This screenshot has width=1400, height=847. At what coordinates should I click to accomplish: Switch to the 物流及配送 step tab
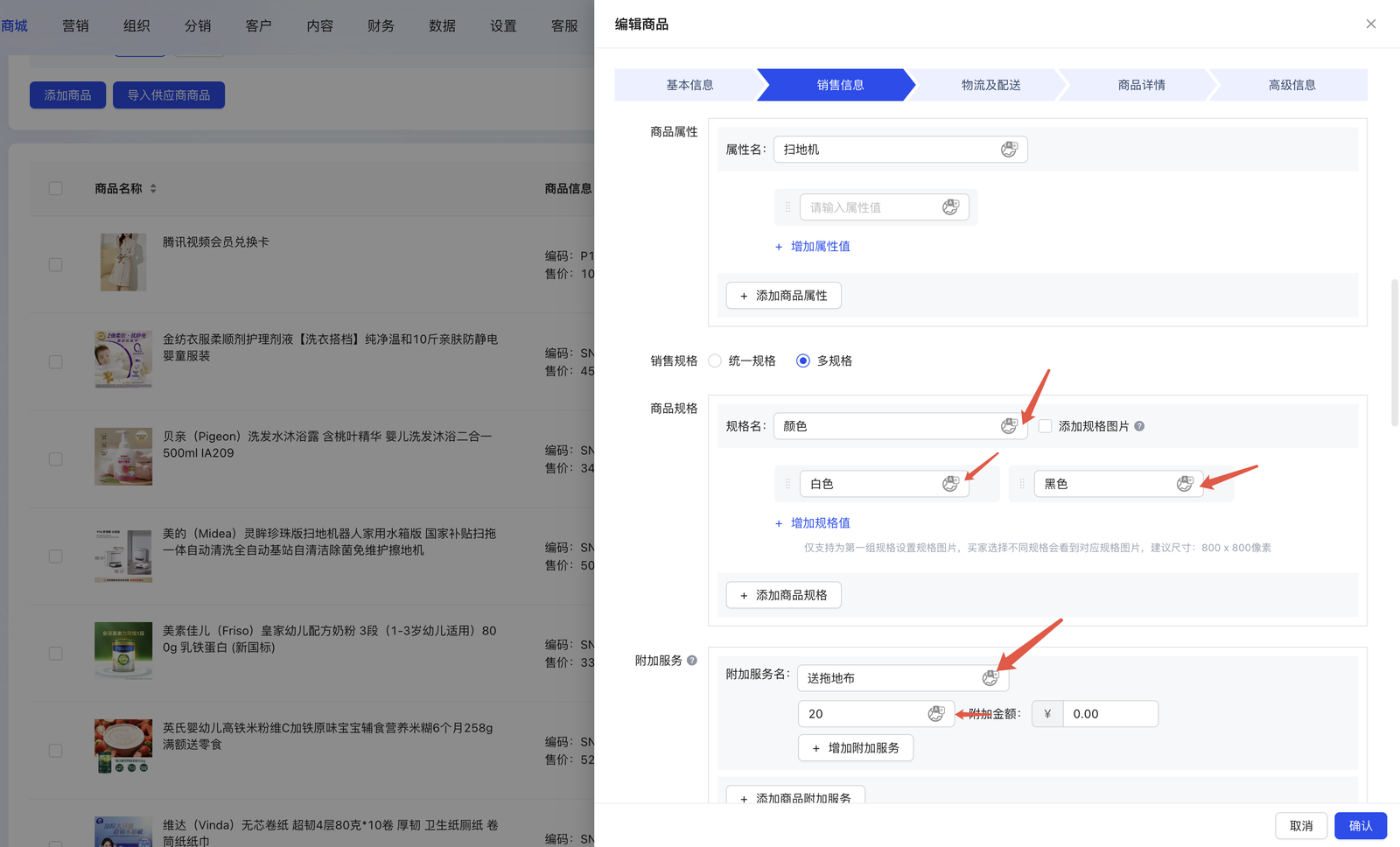click(990, 85)
